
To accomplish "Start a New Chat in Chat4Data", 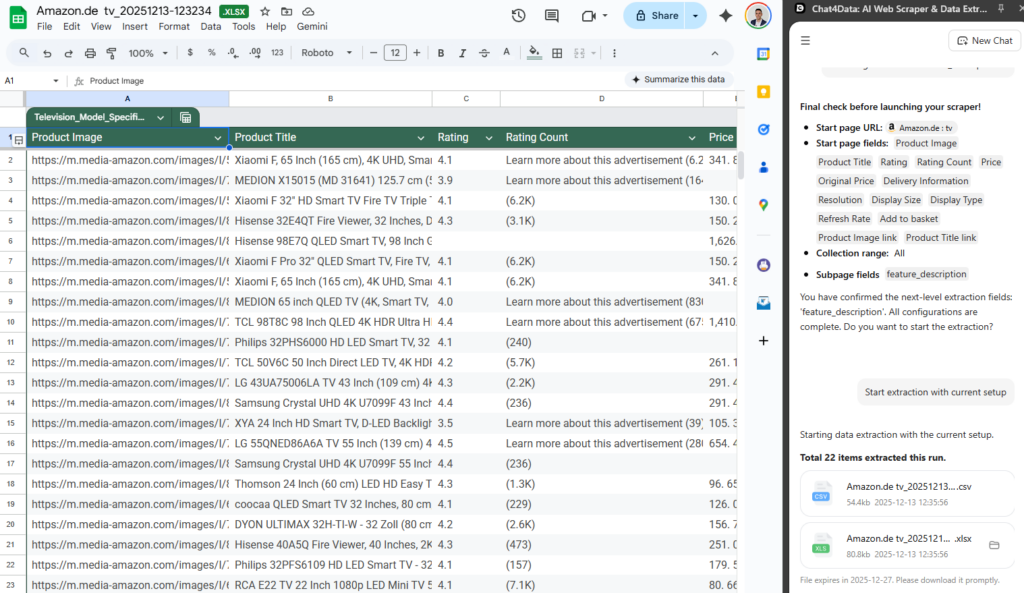I will 983,39.
